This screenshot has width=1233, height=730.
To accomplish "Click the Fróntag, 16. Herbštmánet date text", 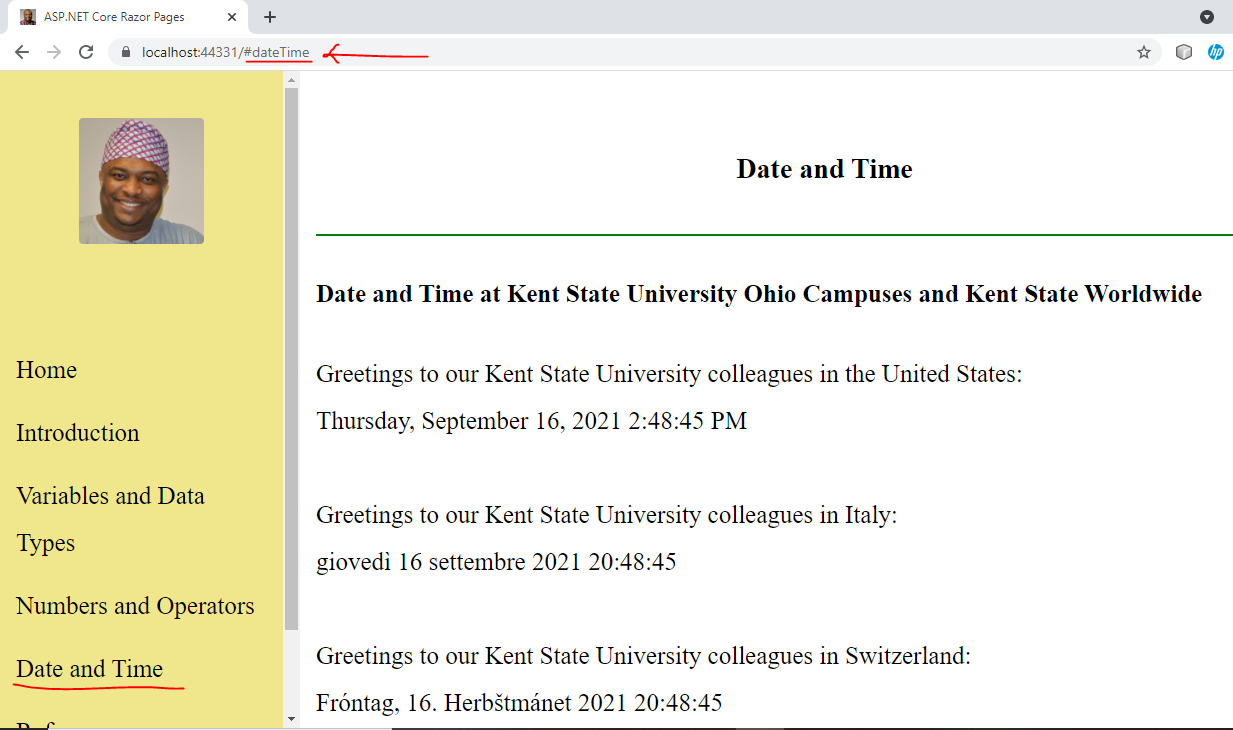I will [519, 703].
